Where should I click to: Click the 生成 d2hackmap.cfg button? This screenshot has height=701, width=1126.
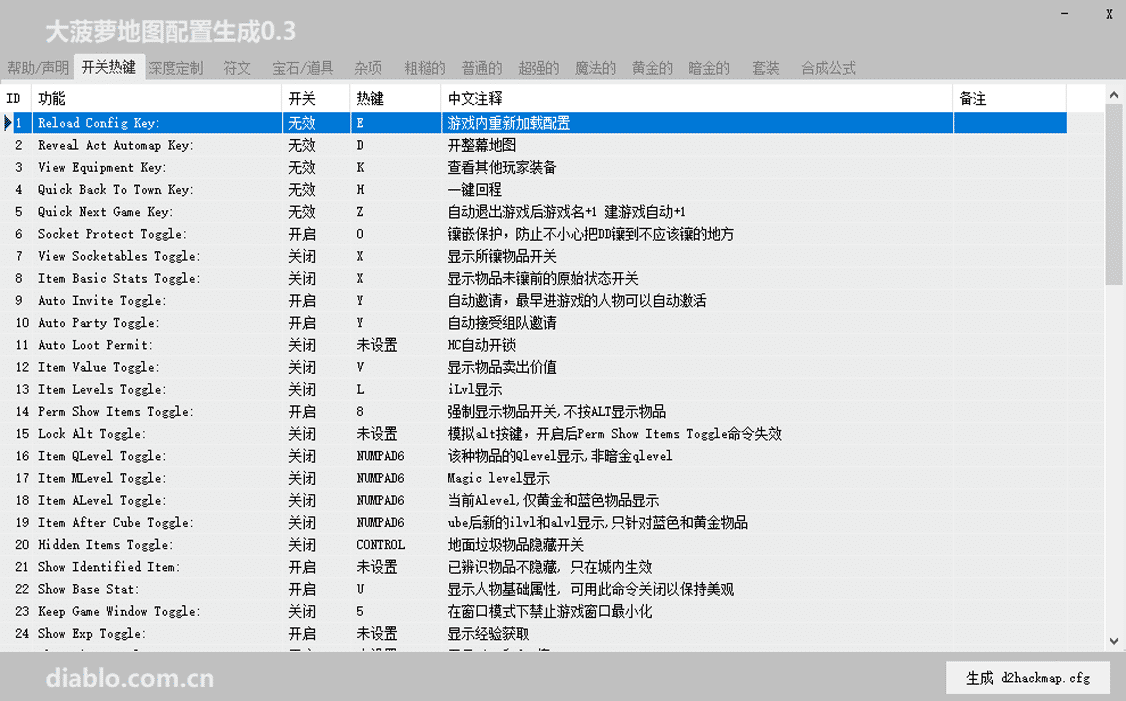(x=1027, y=677)
